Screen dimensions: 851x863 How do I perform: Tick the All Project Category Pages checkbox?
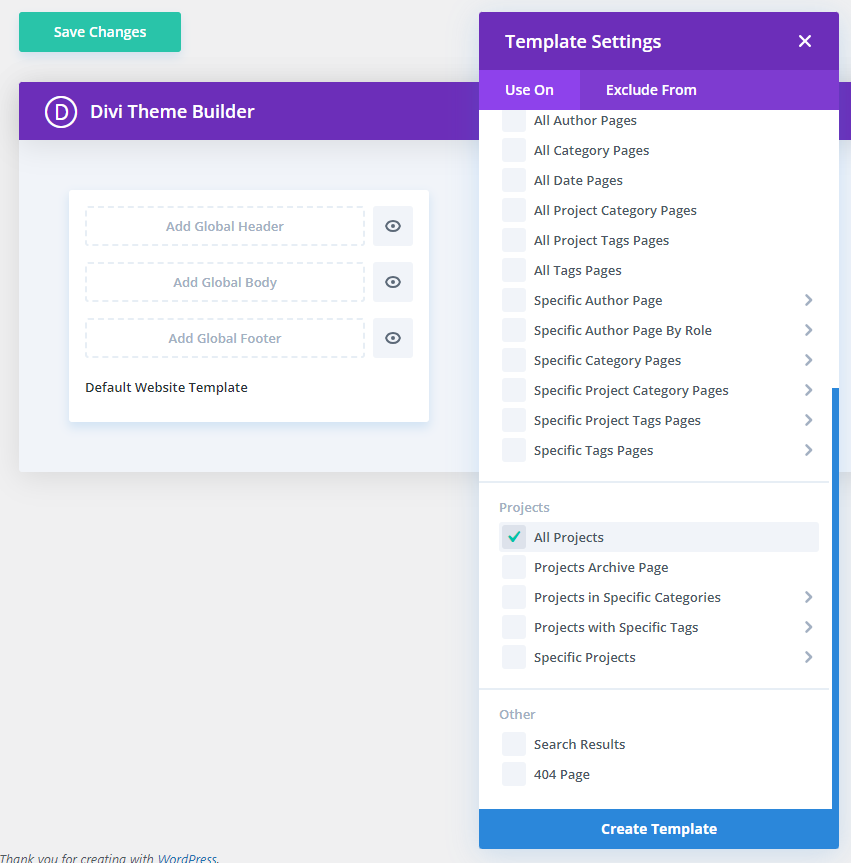[x=514, y=210]
